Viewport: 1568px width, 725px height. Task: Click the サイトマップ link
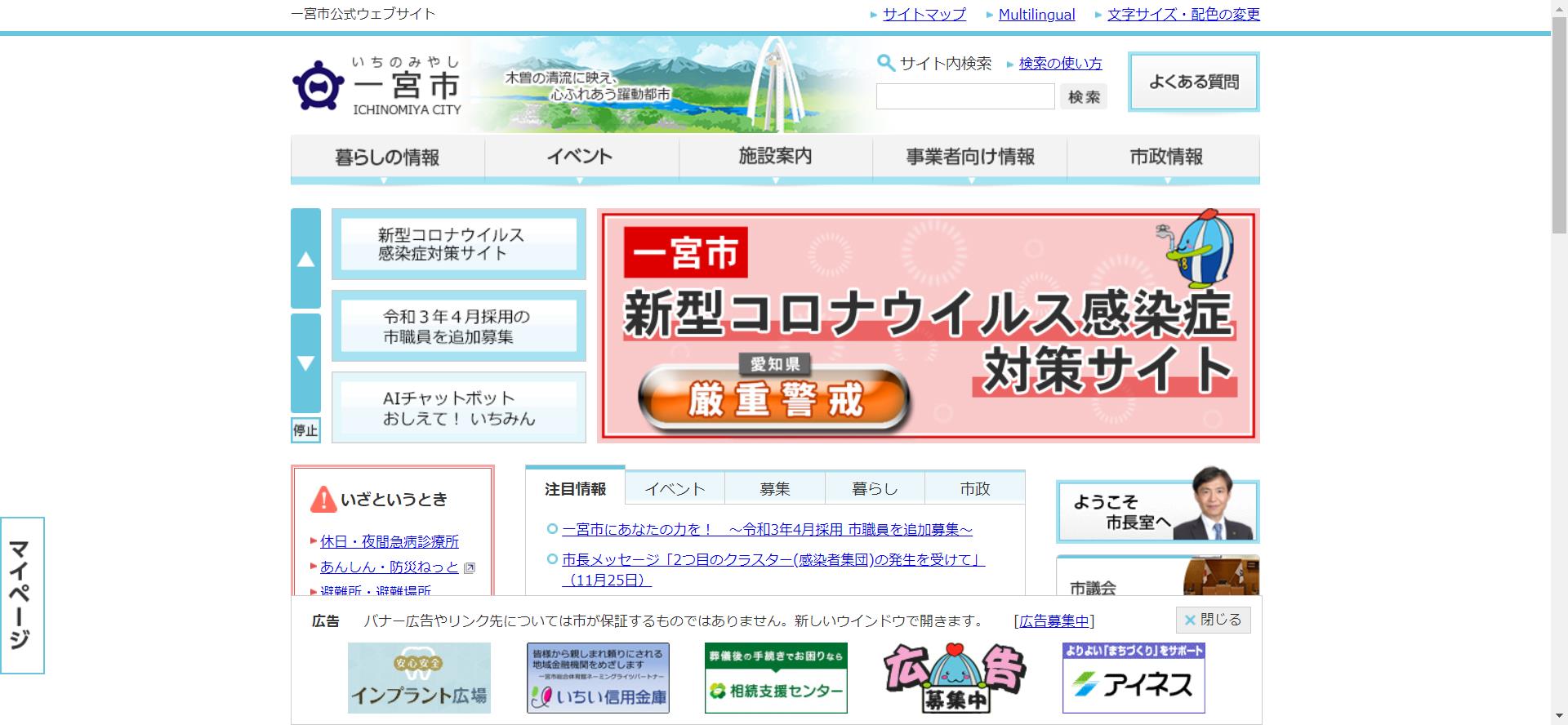924,15
